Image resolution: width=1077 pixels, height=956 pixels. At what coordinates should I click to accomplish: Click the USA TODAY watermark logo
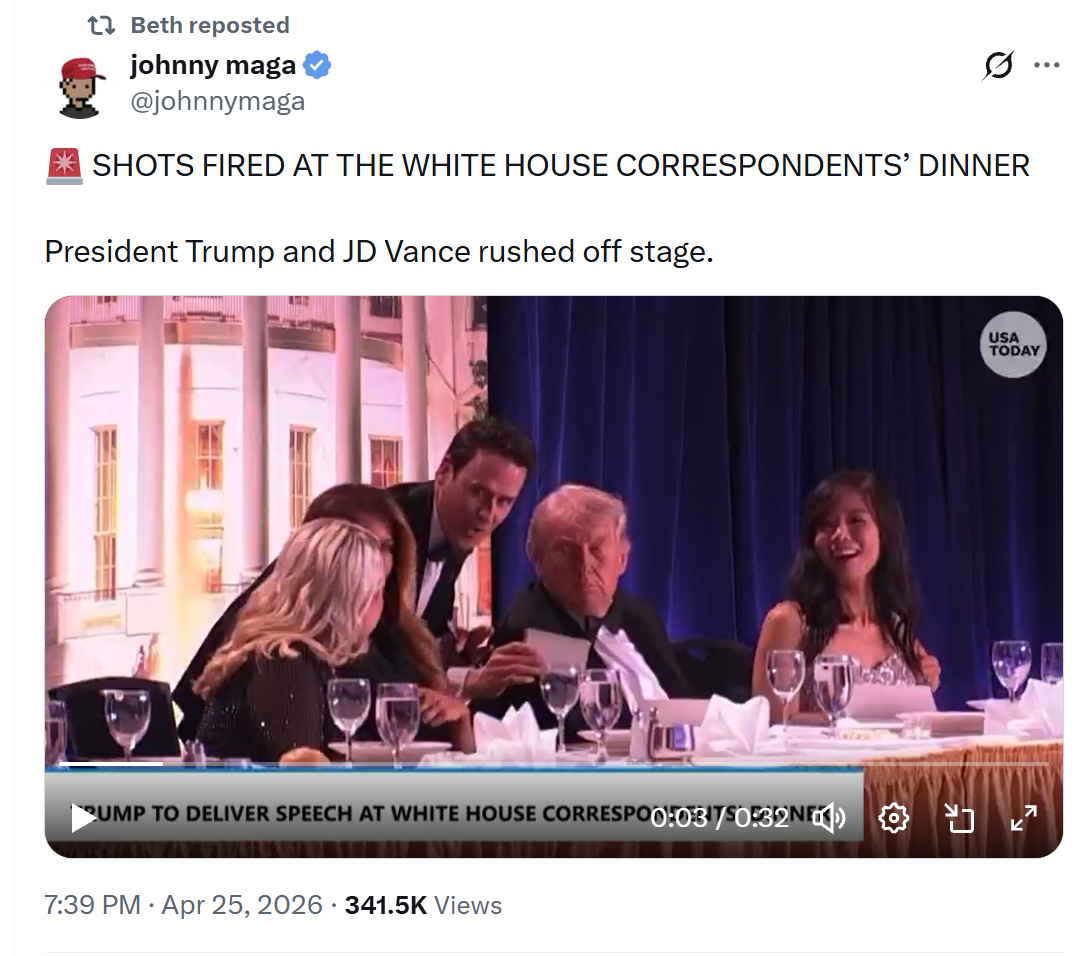[1012, 345]
